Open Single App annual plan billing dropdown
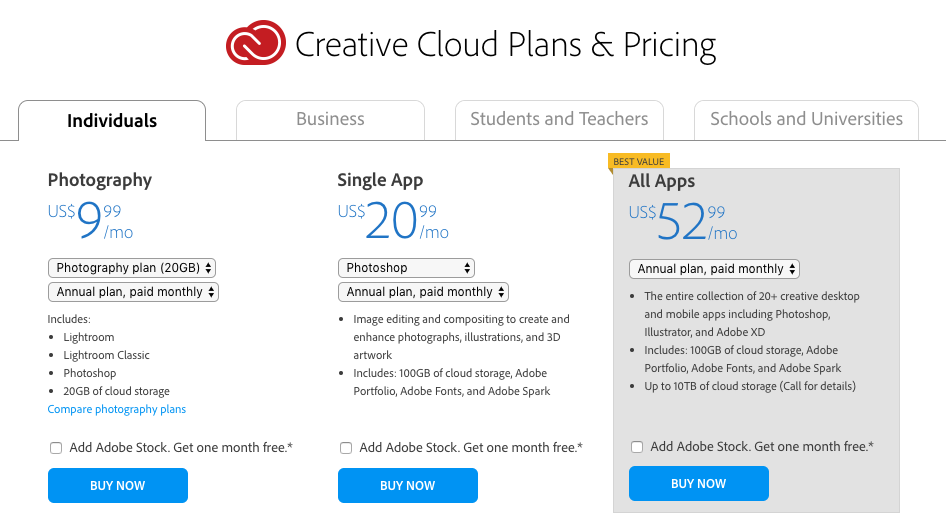 (x=423, y=292)
